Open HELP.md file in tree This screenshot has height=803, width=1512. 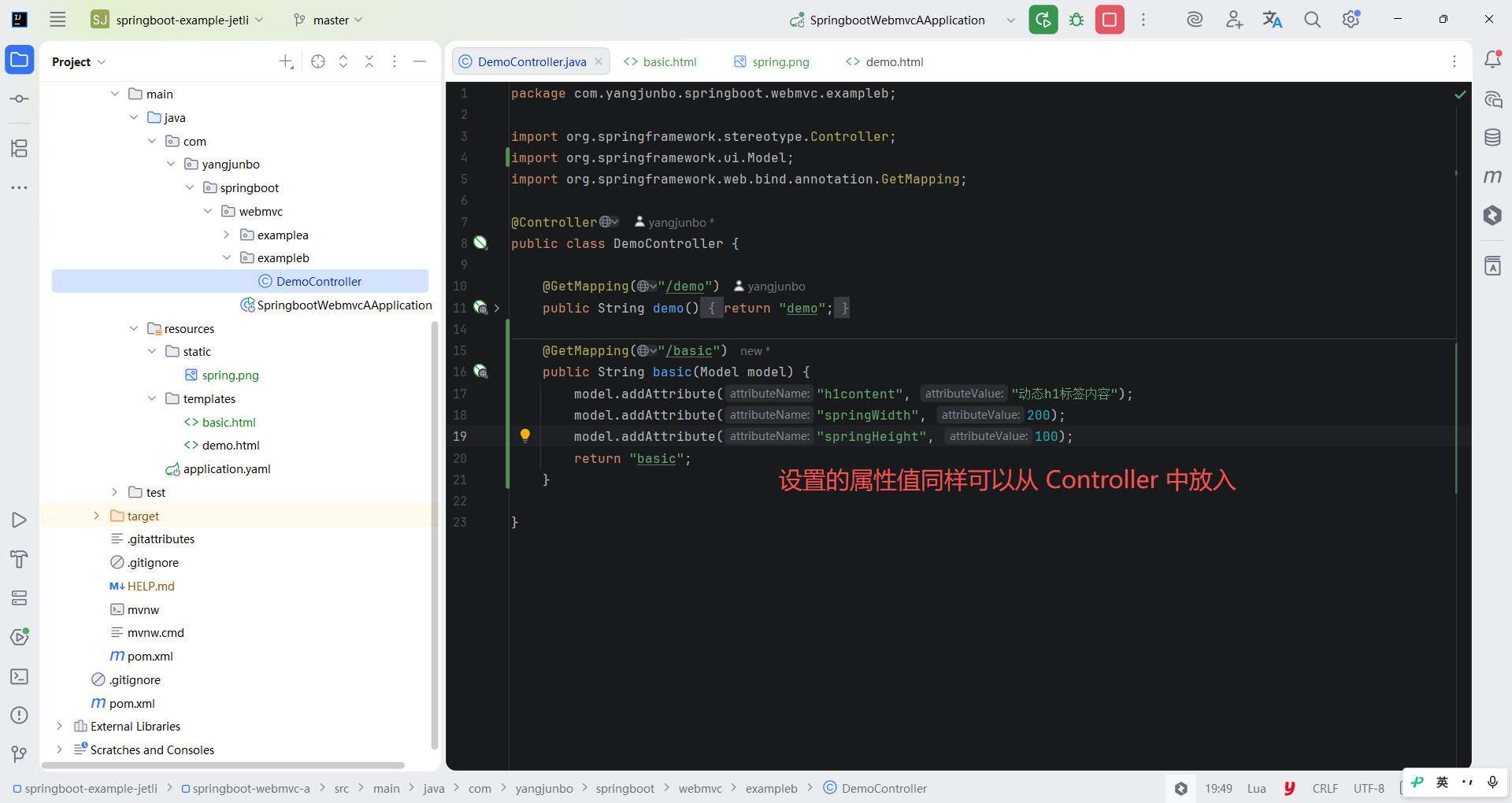pos(142,586)
